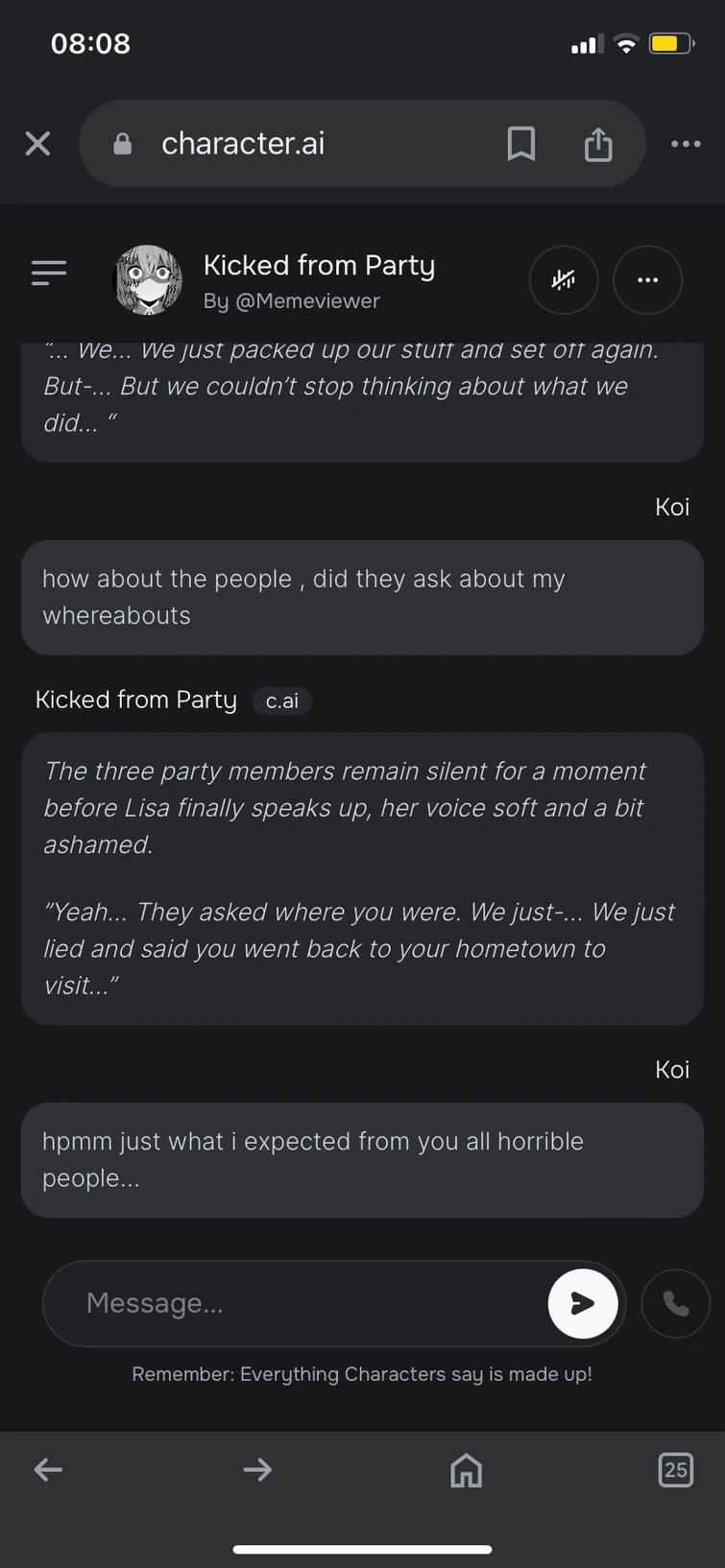Tap the share icon in address bar
The width and height of the screenshot is (725, 1568).
coord(598,144)
